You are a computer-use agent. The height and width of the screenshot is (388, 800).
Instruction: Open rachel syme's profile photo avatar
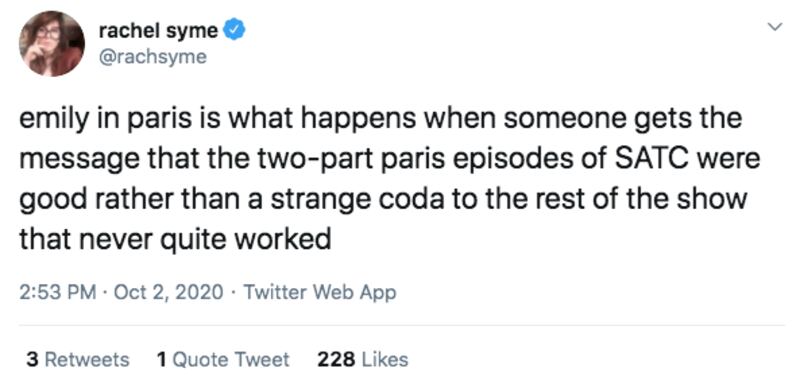[x=52, y=43]
